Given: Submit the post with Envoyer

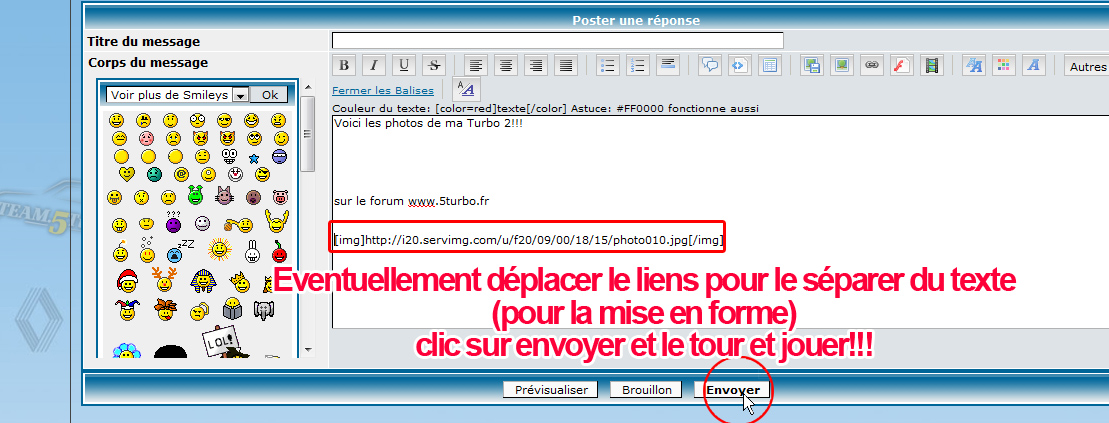Looking at the screenshot, I should (733, 390).
